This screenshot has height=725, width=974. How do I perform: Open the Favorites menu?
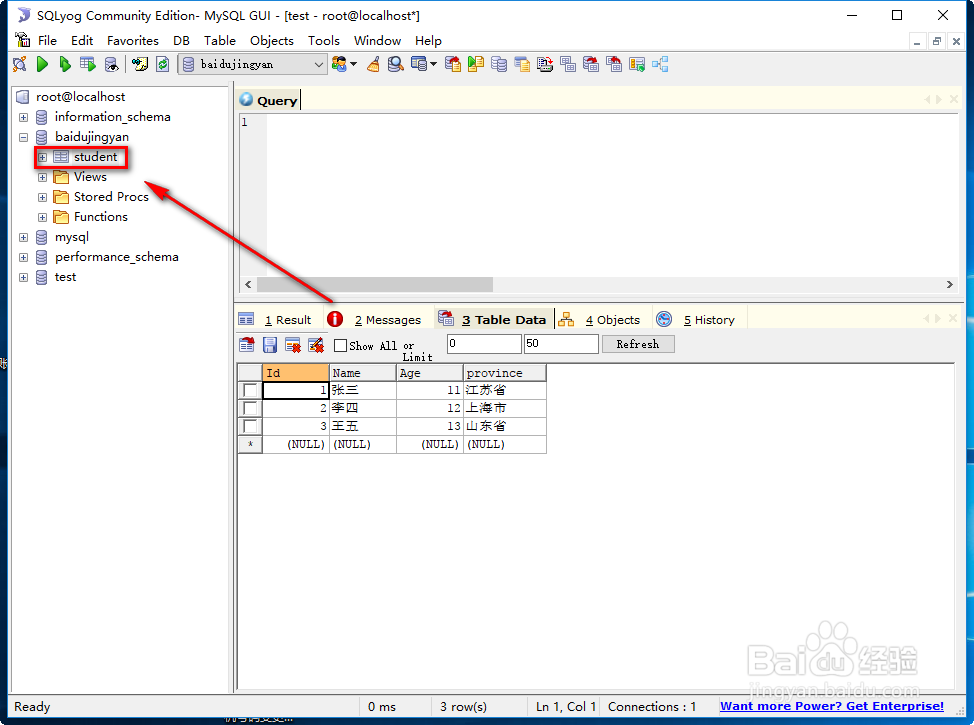click(x=133, y=40)
